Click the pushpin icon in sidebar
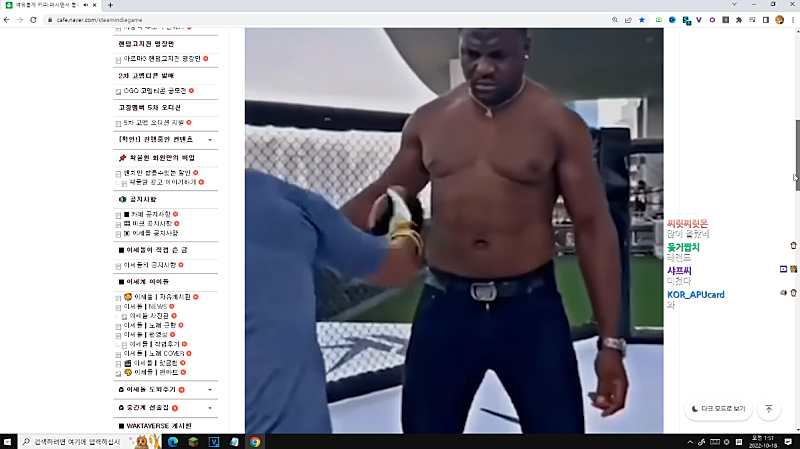This screenshot has width=800, height=449. pos(122,158)
